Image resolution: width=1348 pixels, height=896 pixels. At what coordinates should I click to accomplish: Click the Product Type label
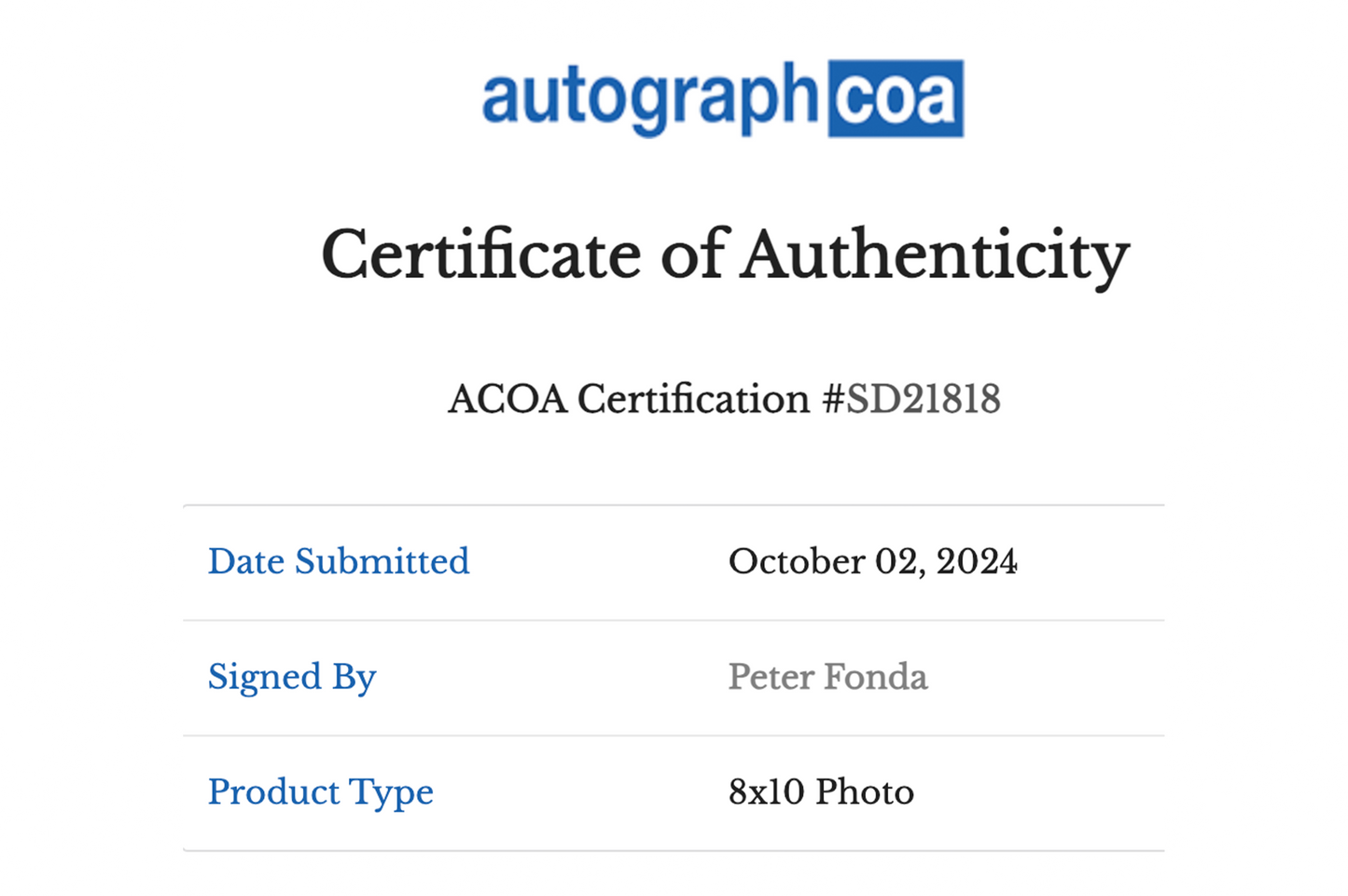[x=321, y=793]
